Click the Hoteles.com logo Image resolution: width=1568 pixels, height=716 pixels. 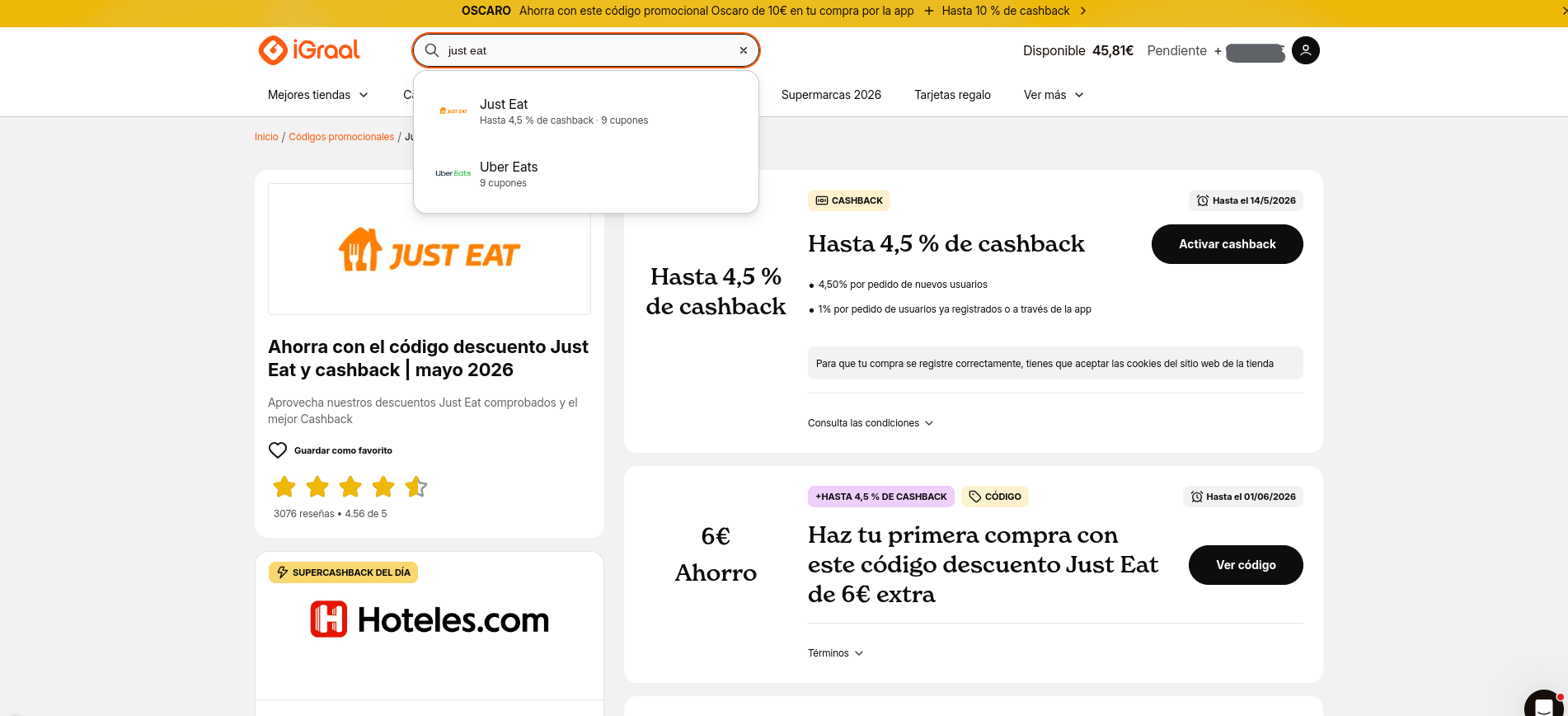(x=430, y=619)
